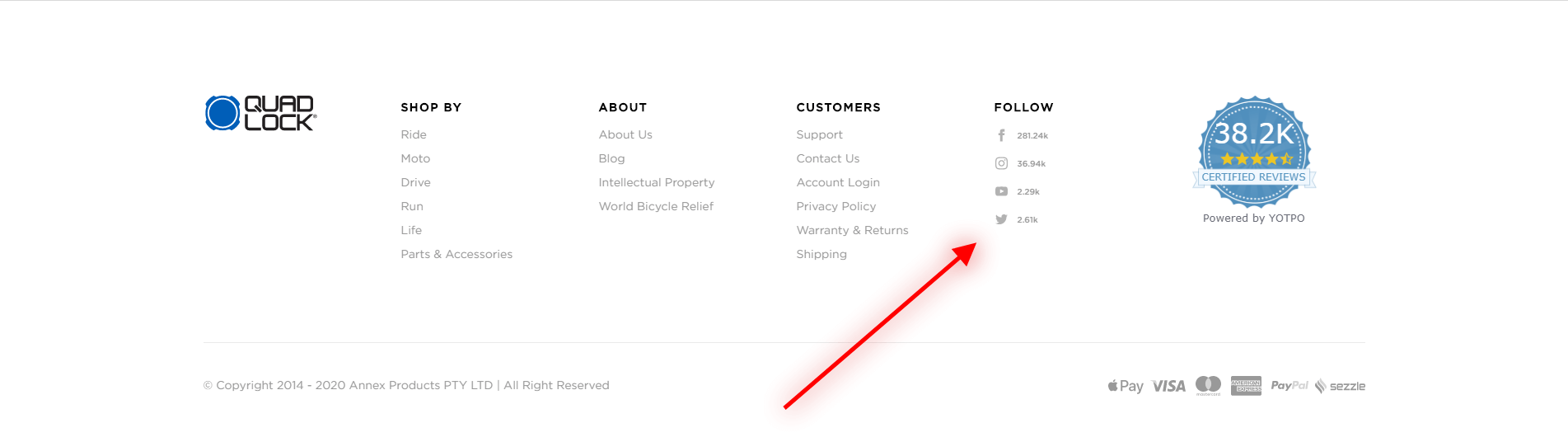Viewport: 1568px width, 437px height.
Task: Click the Apple Pay payment icon
Action: point(1126,386)
